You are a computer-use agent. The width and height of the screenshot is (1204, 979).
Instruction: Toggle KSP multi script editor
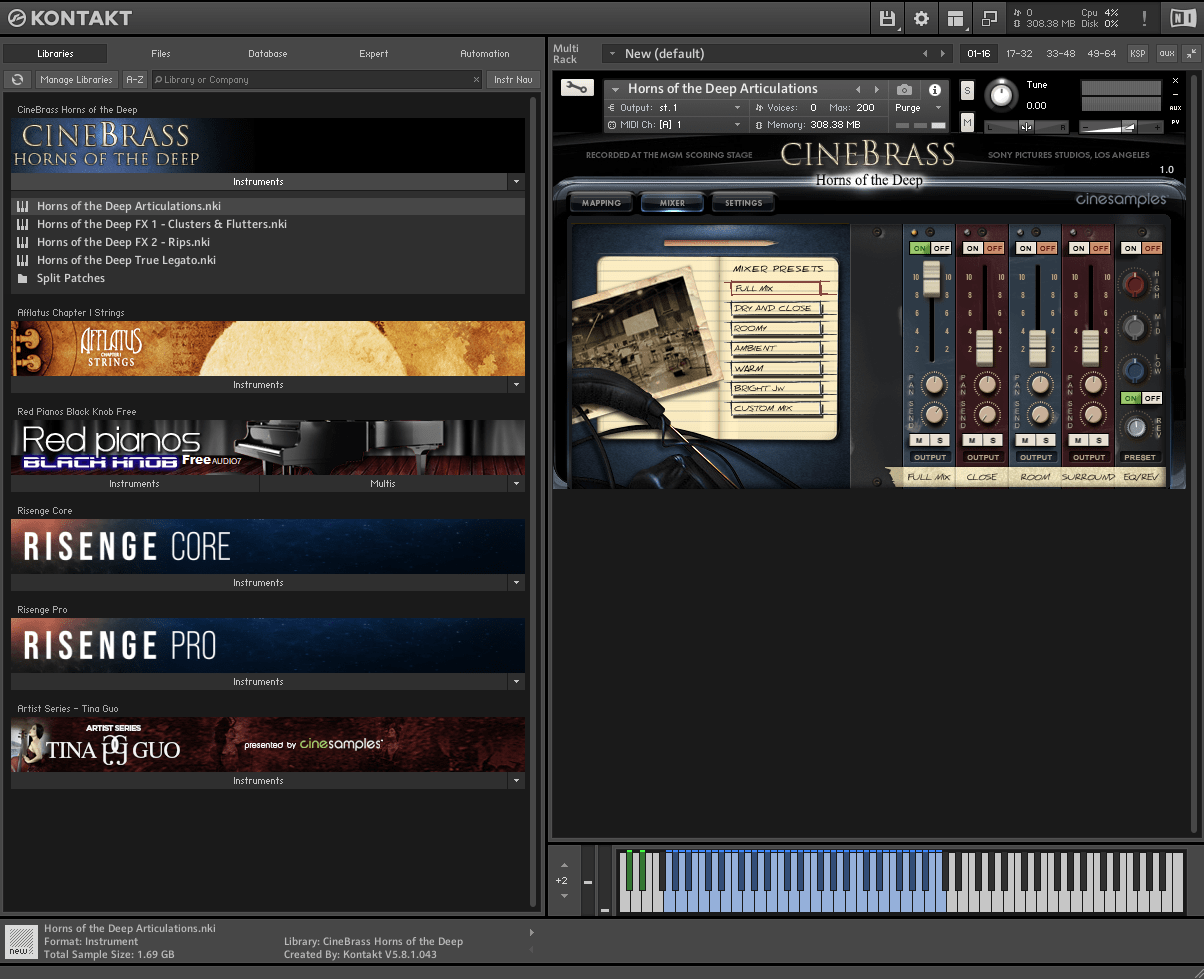[1138, 54]
